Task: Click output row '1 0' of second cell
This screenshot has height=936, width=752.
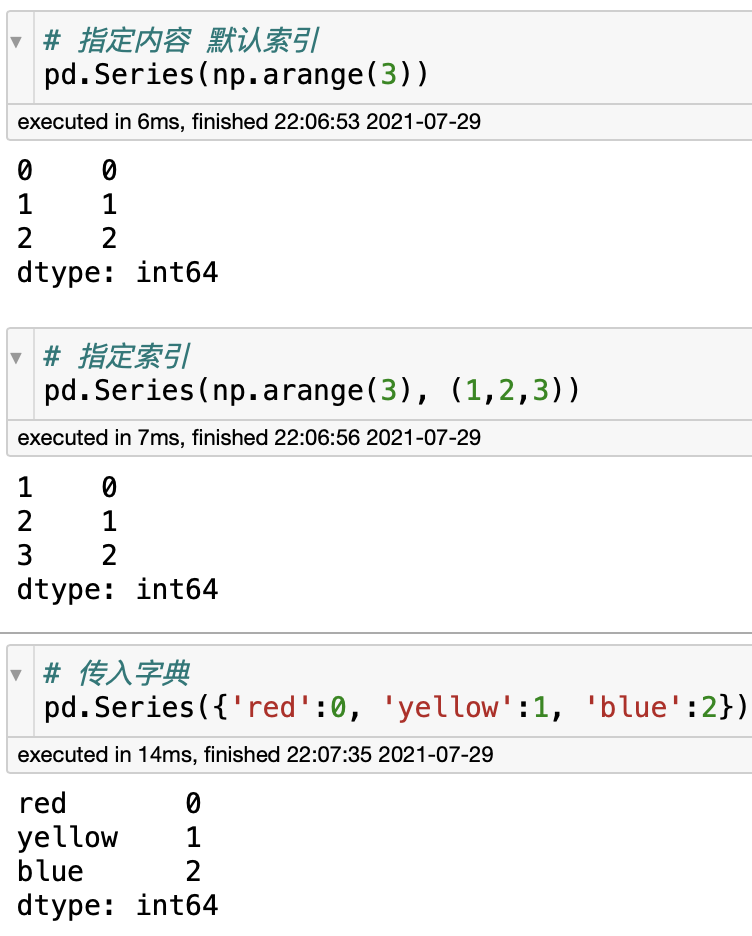Action: (x=67, y=487)
